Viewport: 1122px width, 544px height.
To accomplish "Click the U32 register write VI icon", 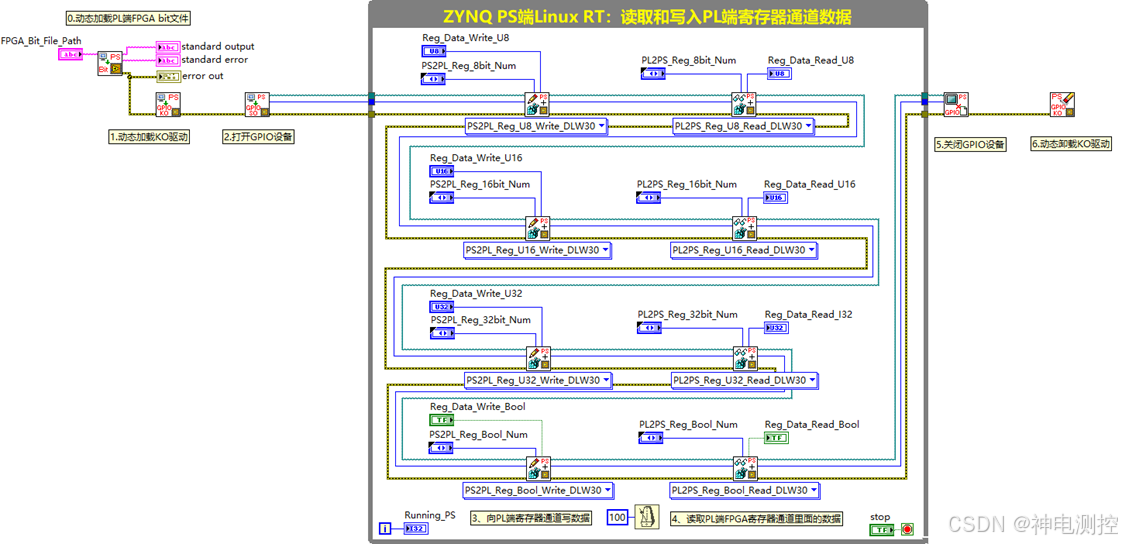I will pyautogui.click(x=538, y=358).
